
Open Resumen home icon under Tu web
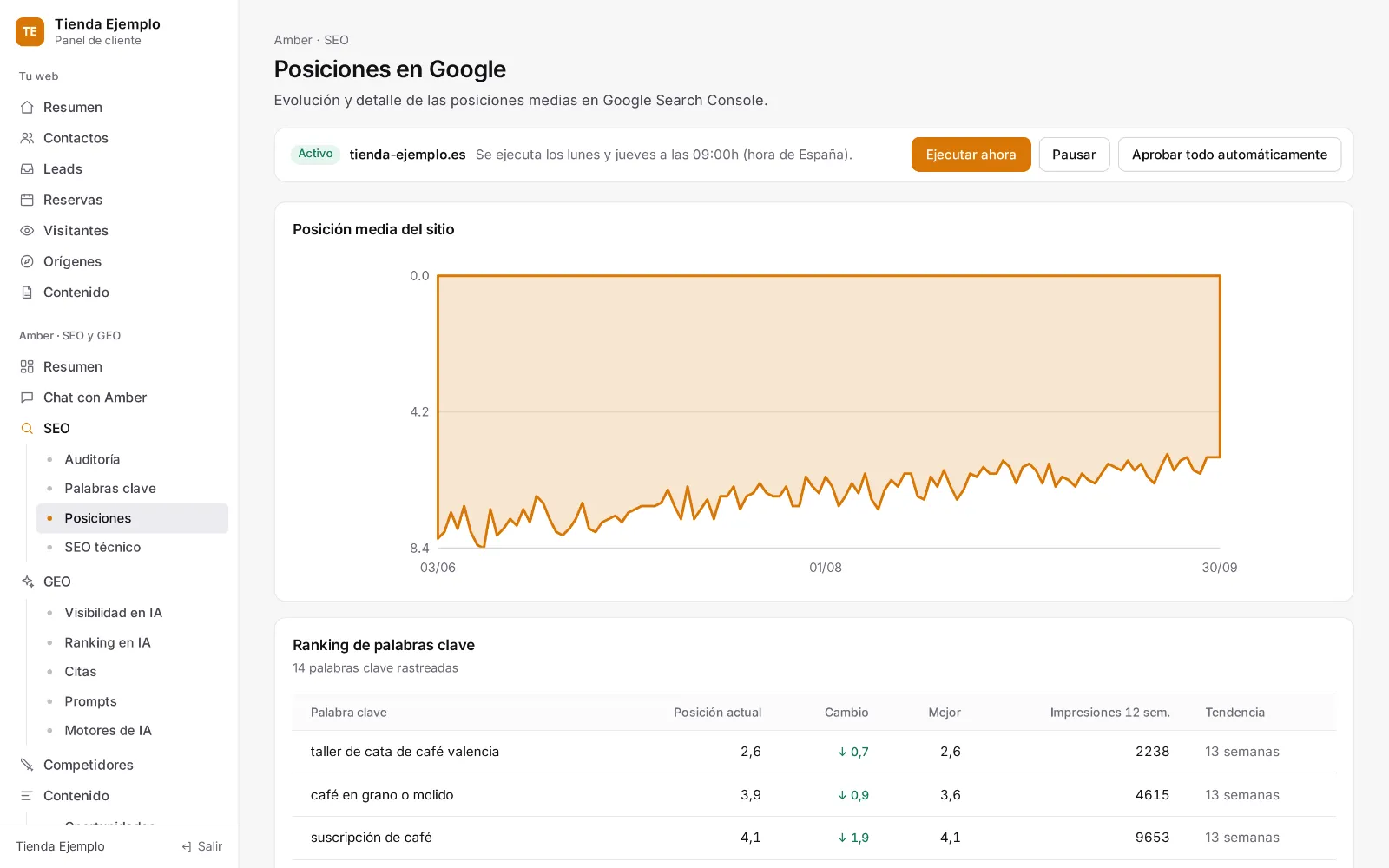(27, 108)
